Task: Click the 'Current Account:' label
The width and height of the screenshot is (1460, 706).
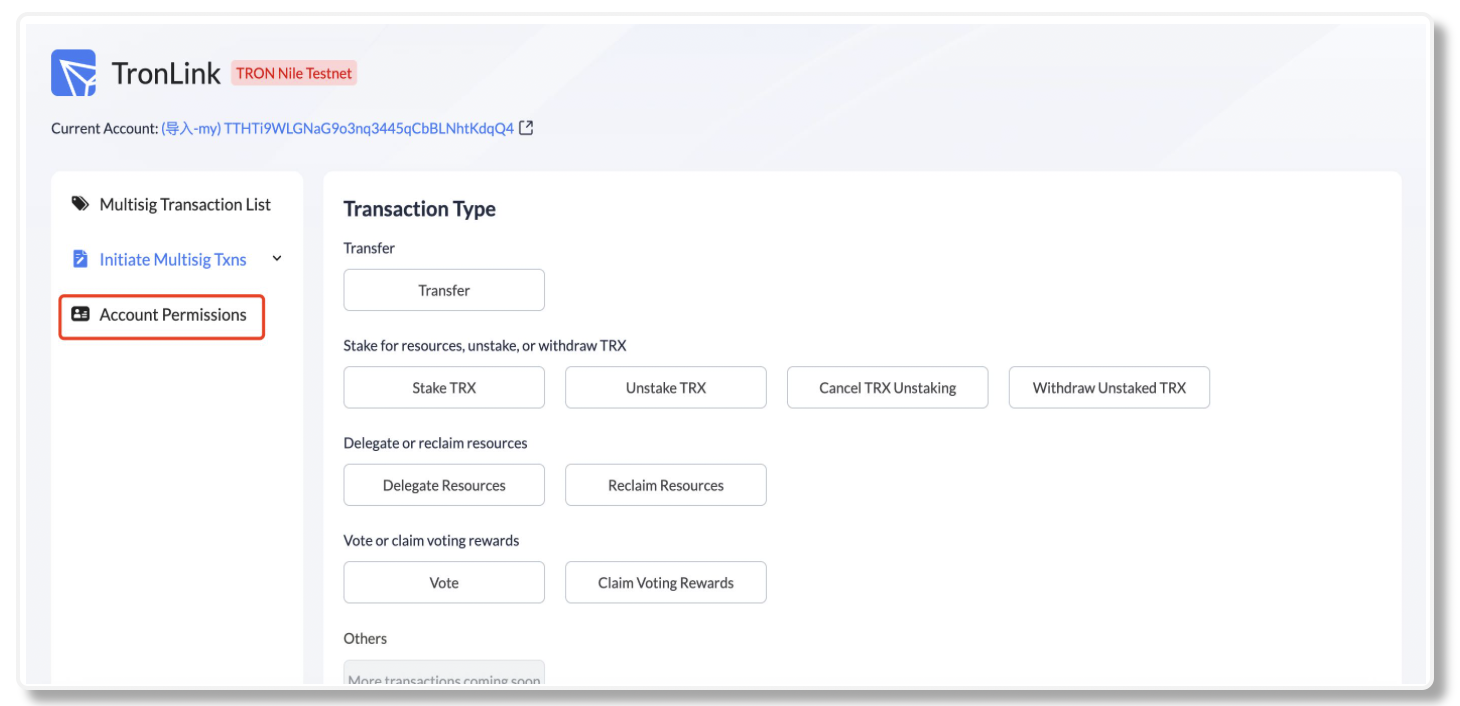Action: [105, 128]
